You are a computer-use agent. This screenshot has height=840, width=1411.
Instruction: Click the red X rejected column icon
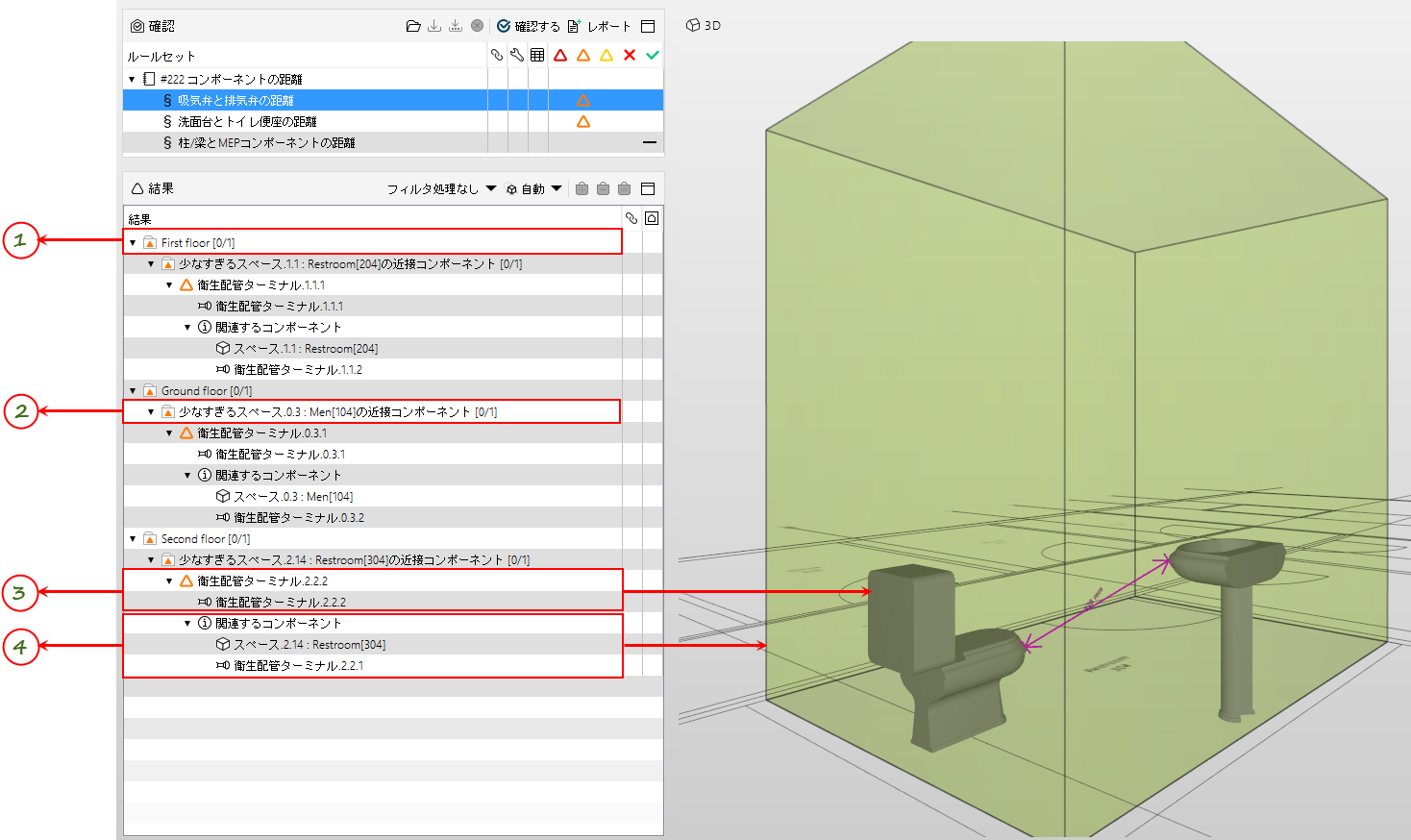[630, 55]
